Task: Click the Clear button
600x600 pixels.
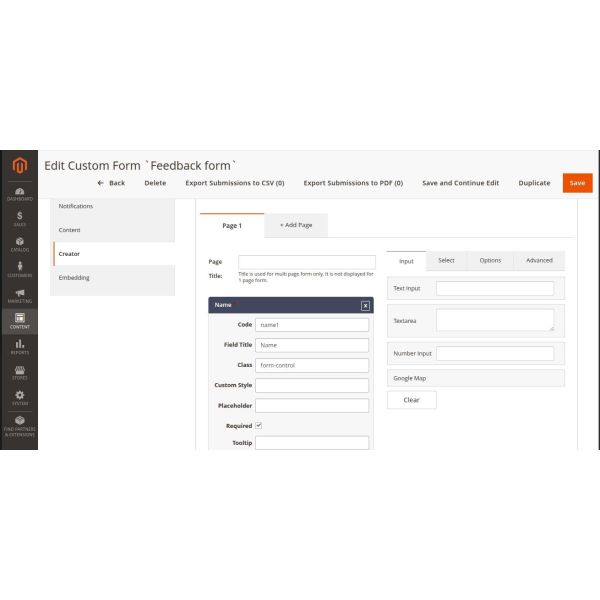Action: click(x=411, y=399)
